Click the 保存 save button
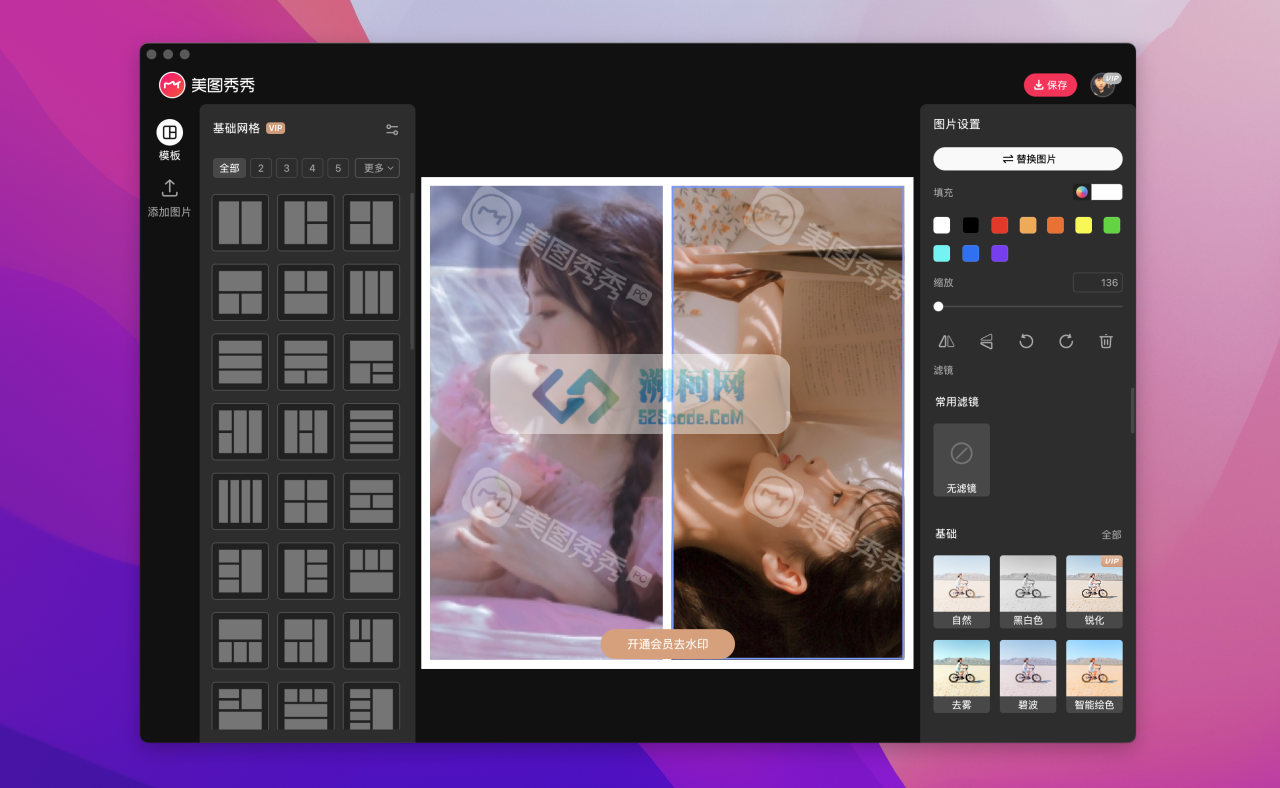Screen dimensions: 1280x788 (x=1050, y=85)
